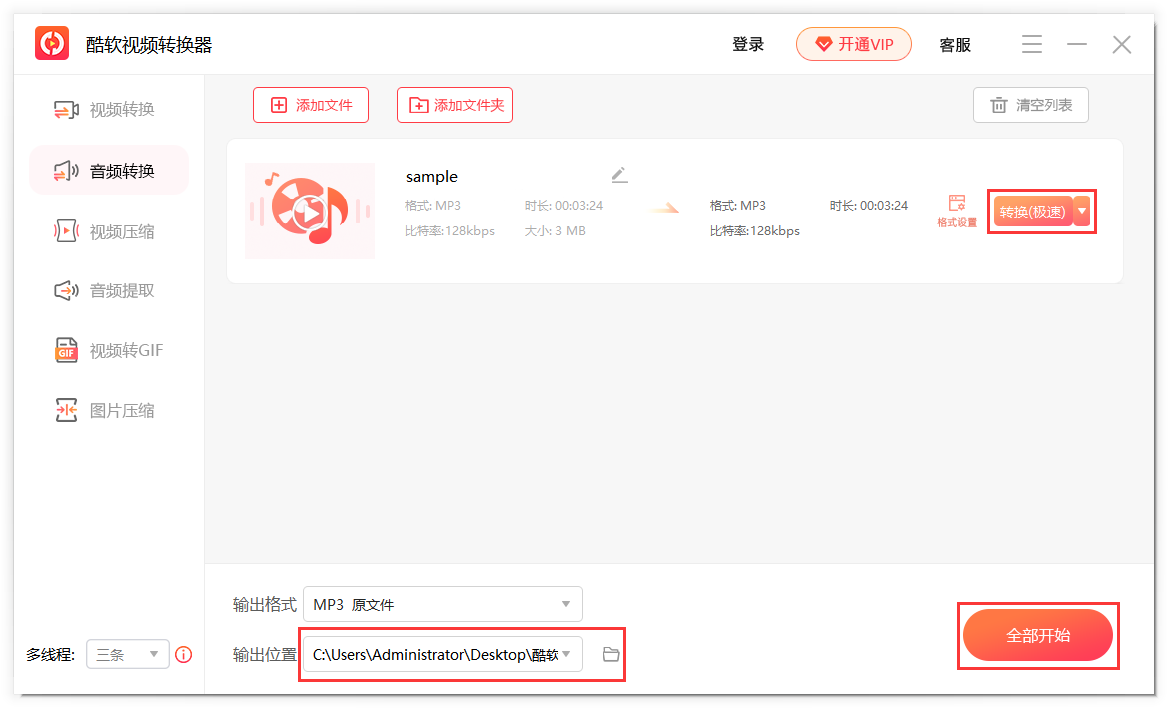Open the 格式设置 format settings icon
Viewport: 1168px width, 708px height.
point(957,210)
